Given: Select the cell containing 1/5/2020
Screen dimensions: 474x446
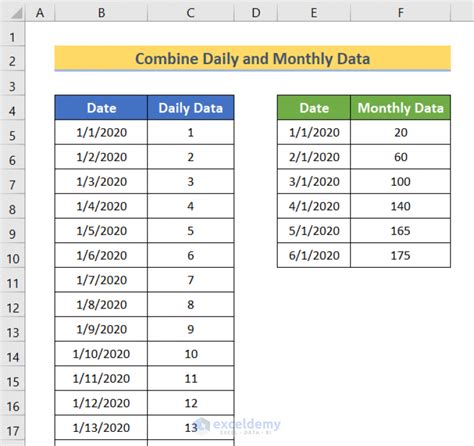Looking at the screenshot, I should pyautogui.click(x=101, y=231).
